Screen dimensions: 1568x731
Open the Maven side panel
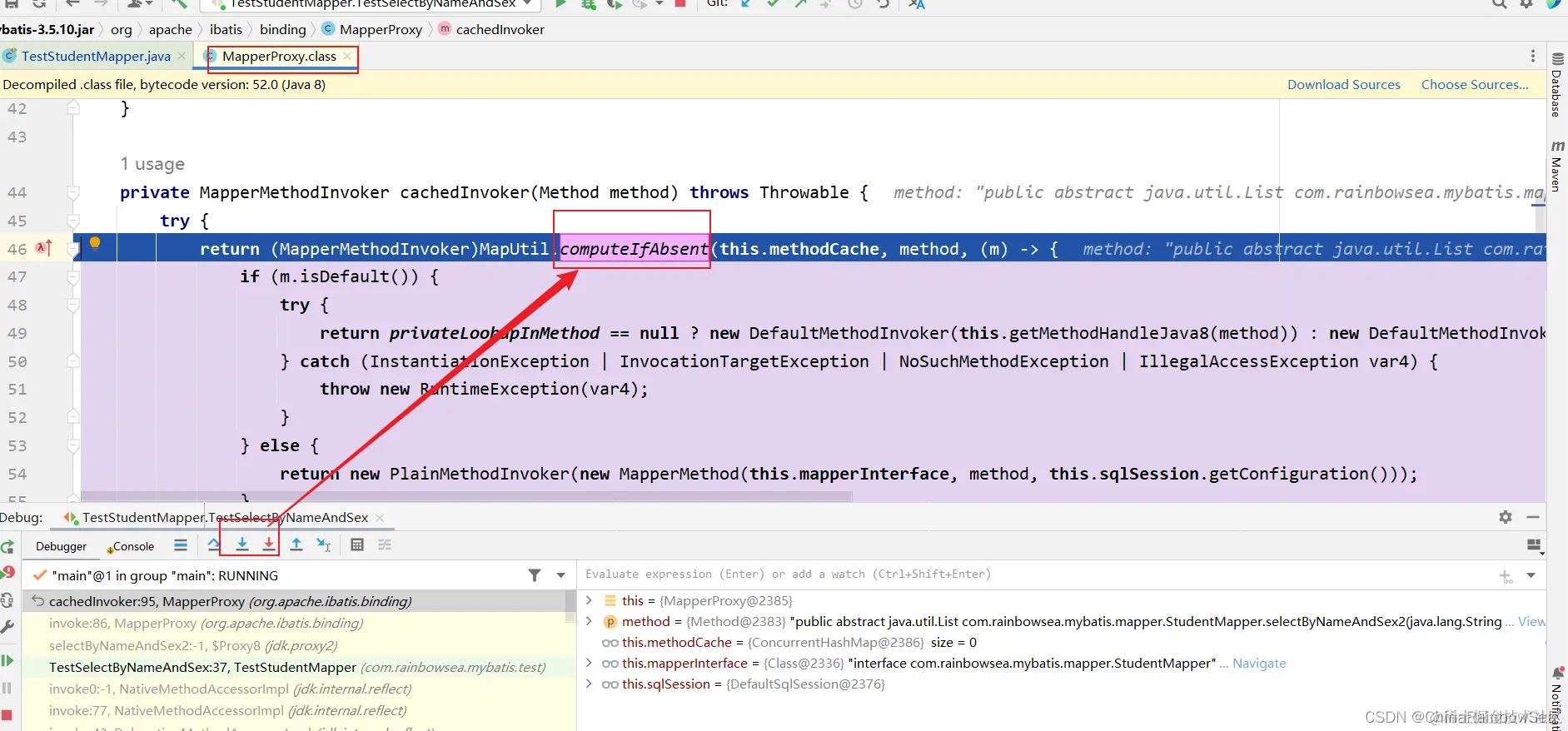coord(1556,166)
